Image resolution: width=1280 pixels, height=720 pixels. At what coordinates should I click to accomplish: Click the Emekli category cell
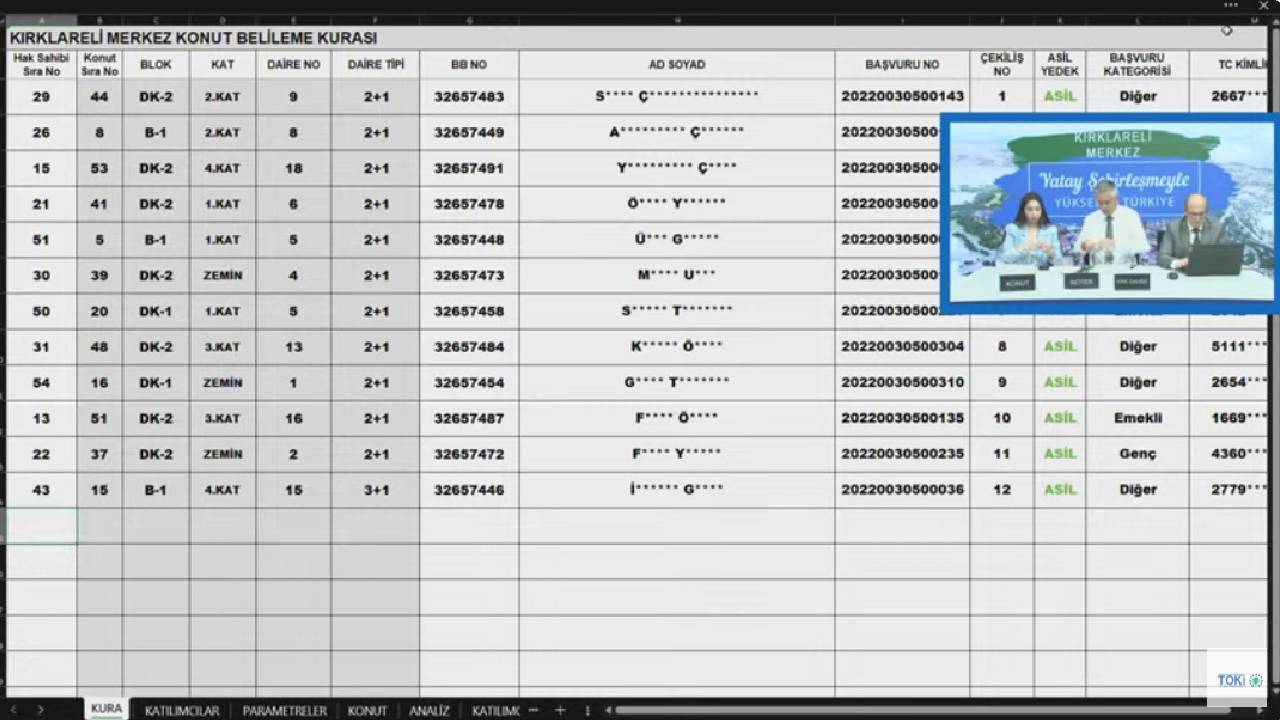(x=1137, y=419)
